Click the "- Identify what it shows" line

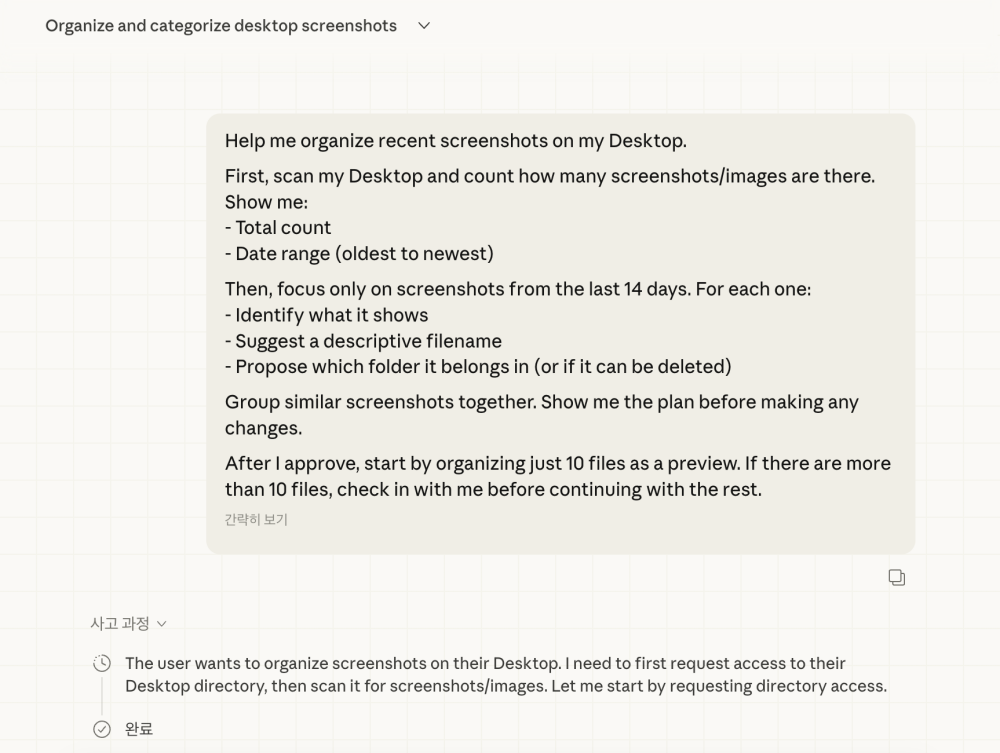click(326, 315)
